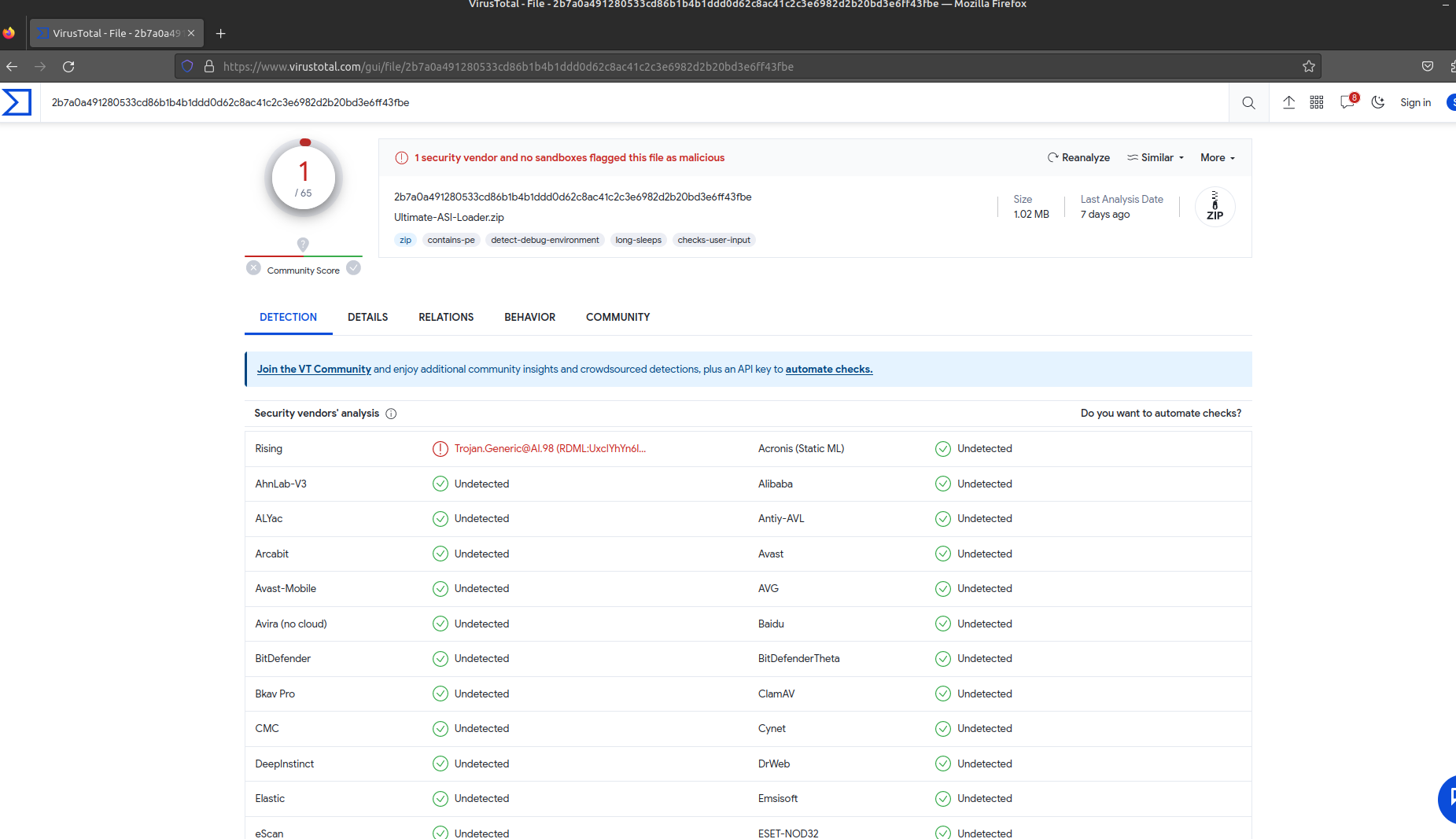Click the 1.02 MB size value
Viewport: 1456px width, 839px height.
[x=1031, y=214]
